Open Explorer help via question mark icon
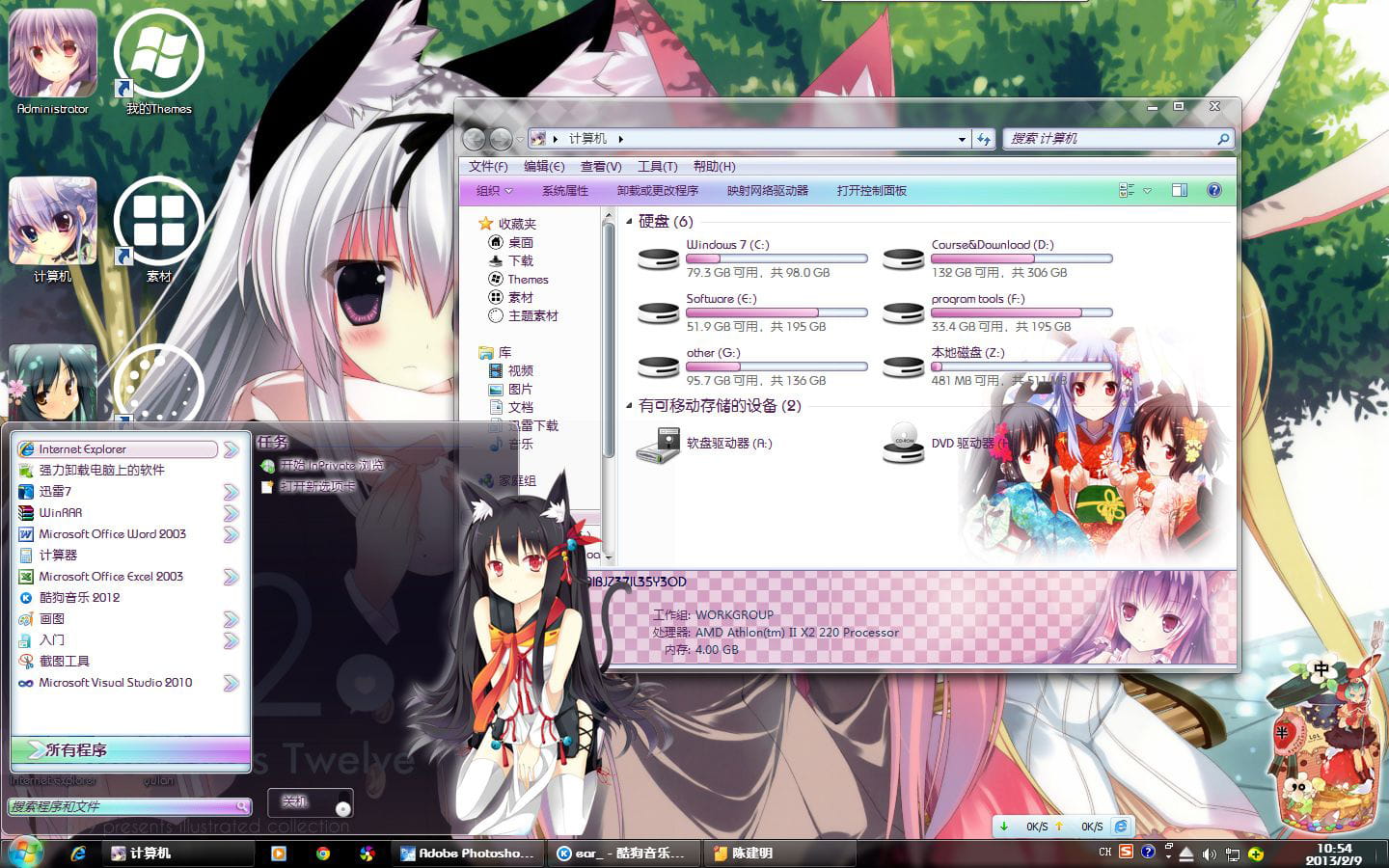Screen dimensions: 1389x868 1214,190
